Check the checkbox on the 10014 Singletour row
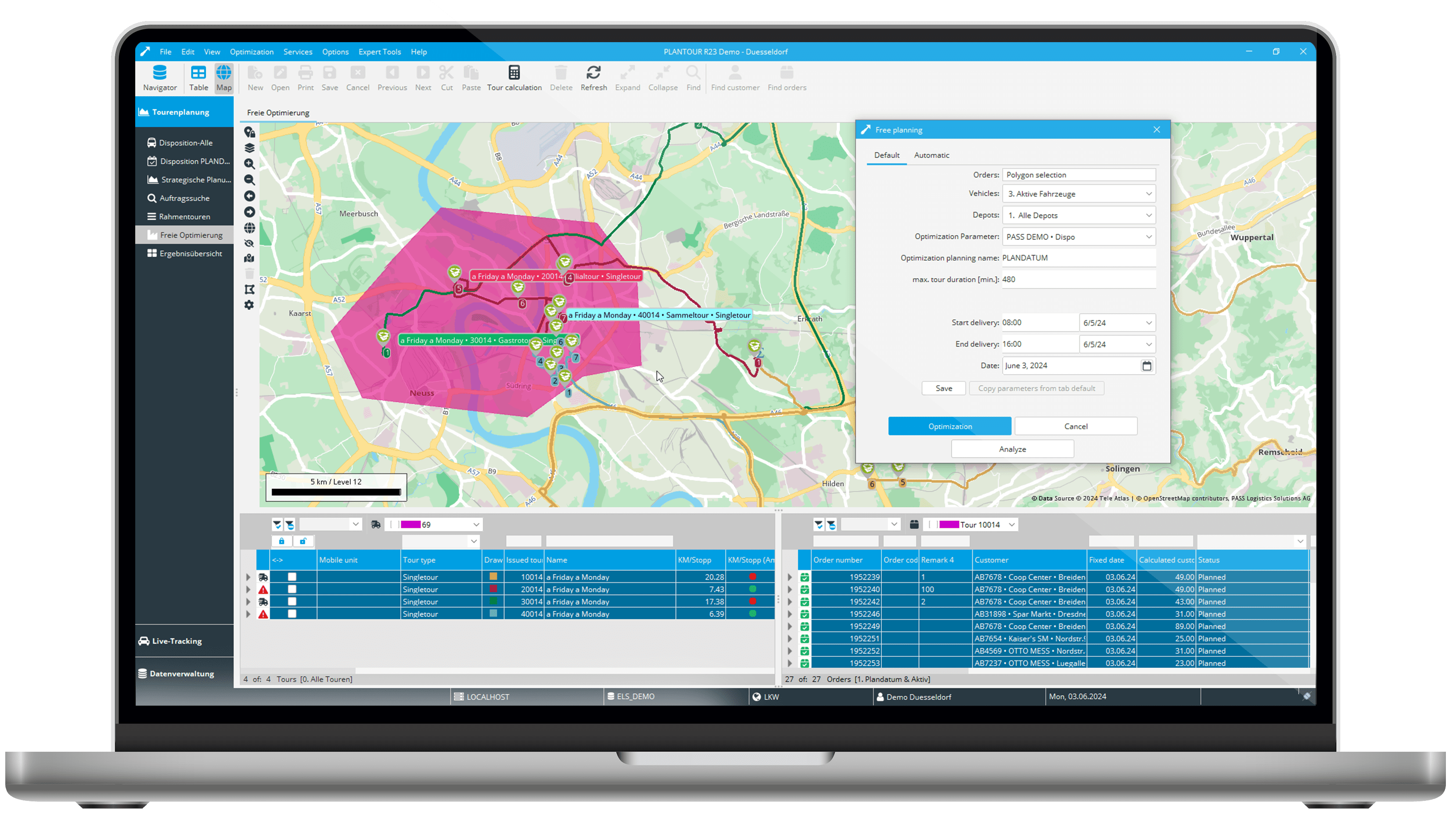Screen dimensions: 1456x825 (x=292, y=577)
